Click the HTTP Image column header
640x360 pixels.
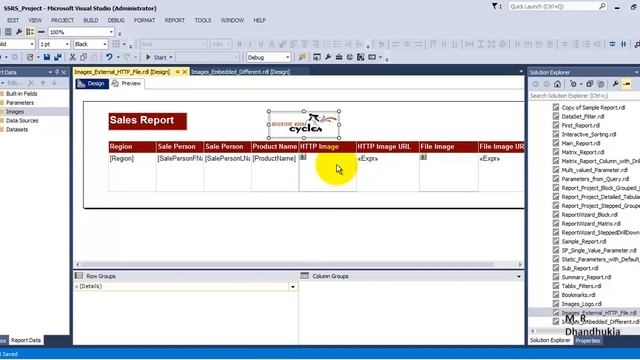click(x=327, y=147)
